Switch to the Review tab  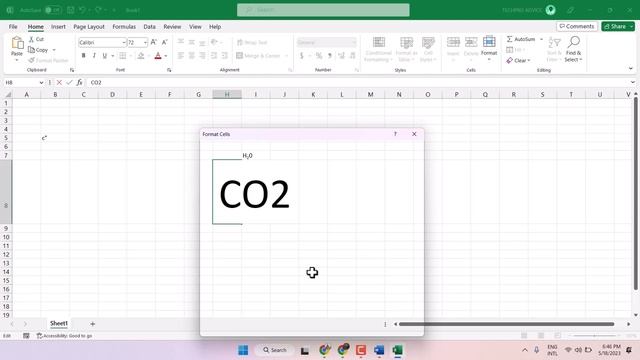172,27
